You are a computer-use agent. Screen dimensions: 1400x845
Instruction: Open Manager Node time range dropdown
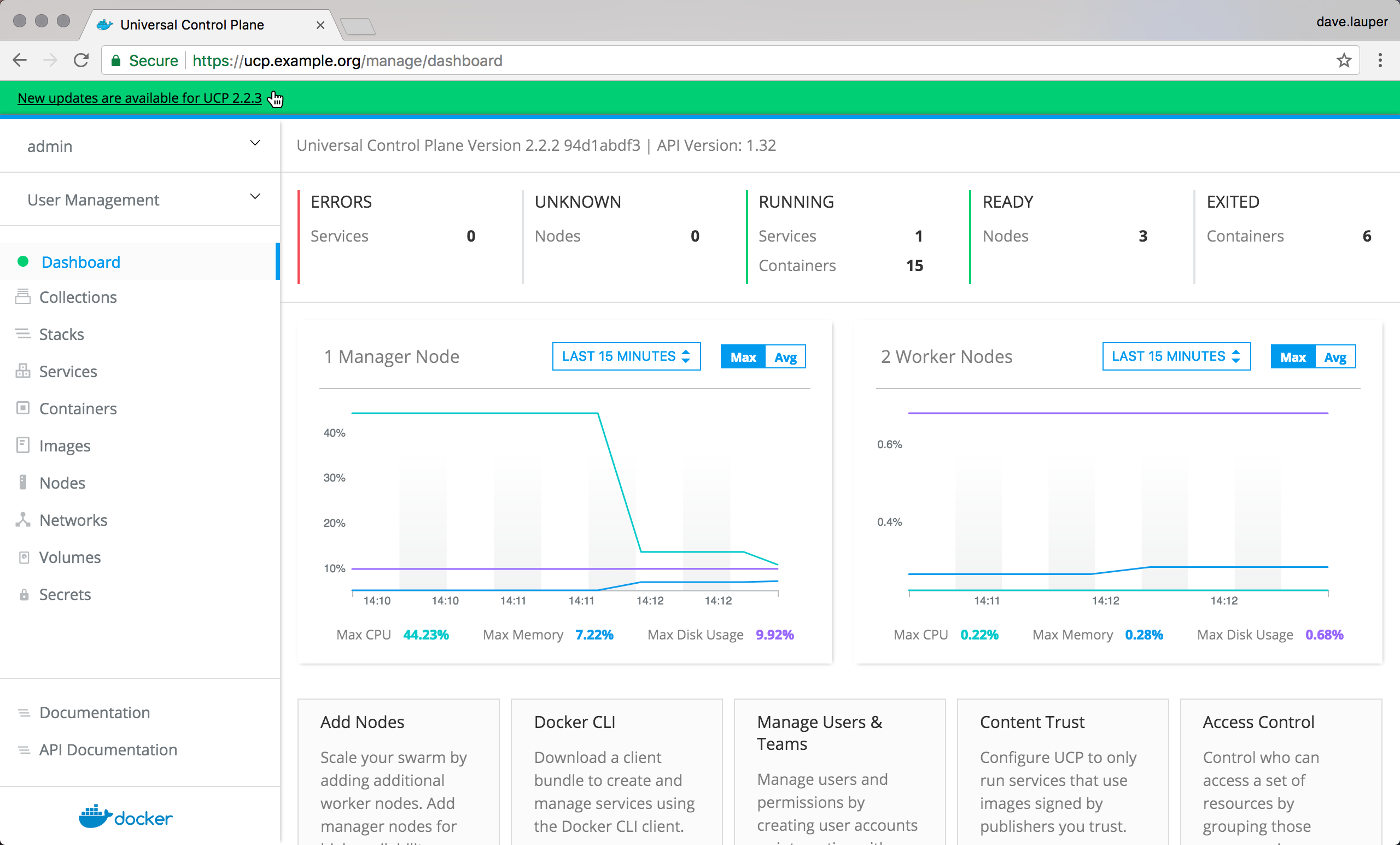coord(626,356)
